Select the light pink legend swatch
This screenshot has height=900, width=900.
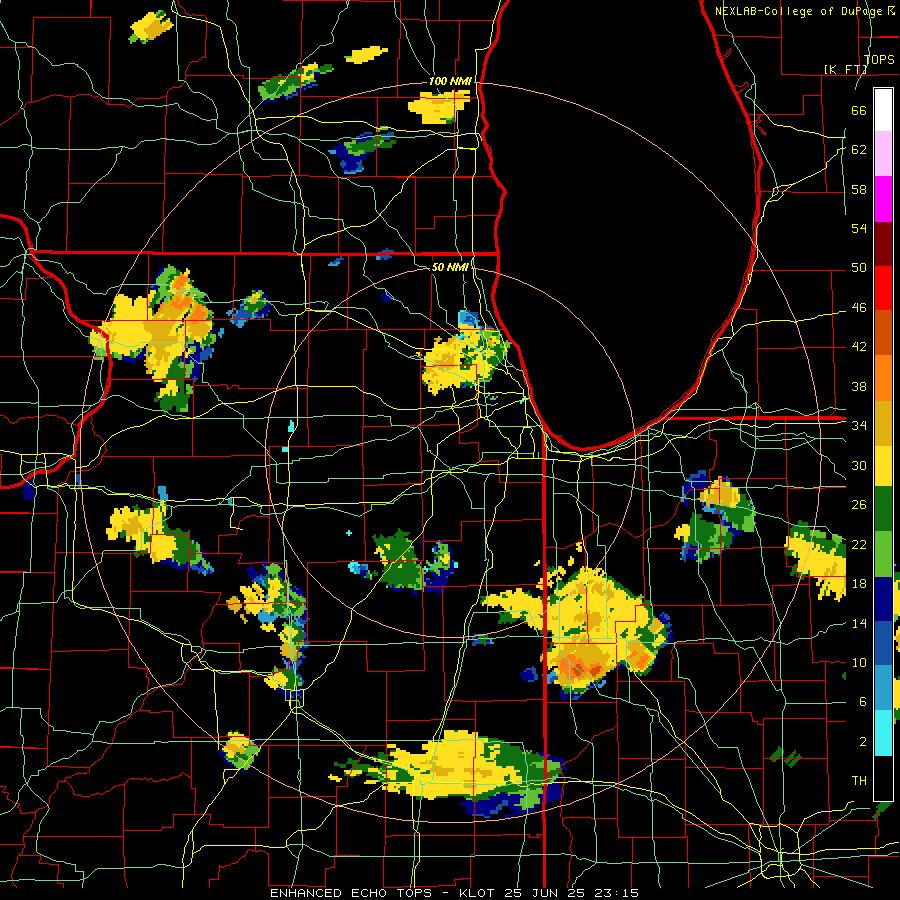tap(883, 154)
